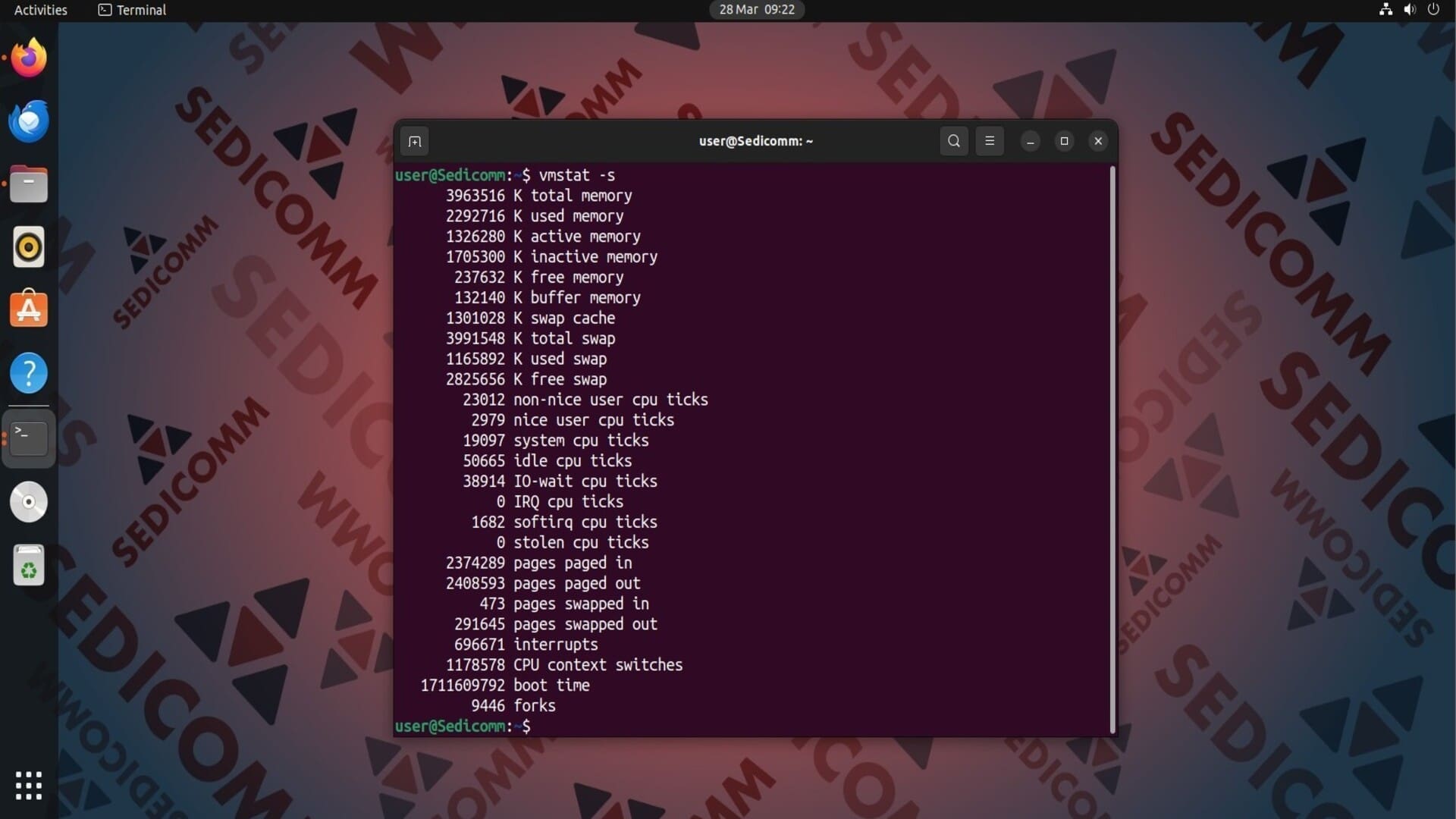Viewport: 1456px width, 819px height.
Task: Open the disc drive icon
Action: click(29, 502)
